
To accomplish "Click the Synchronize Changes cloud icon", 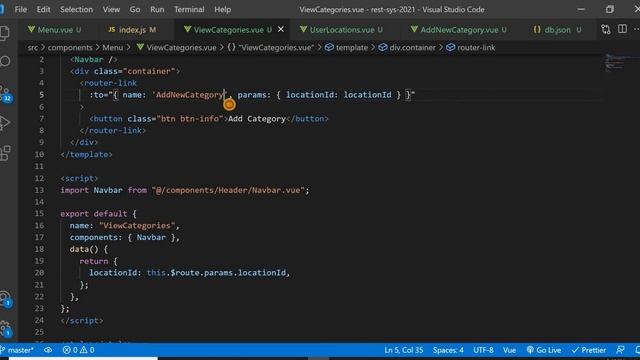I will tap(48, 350).
